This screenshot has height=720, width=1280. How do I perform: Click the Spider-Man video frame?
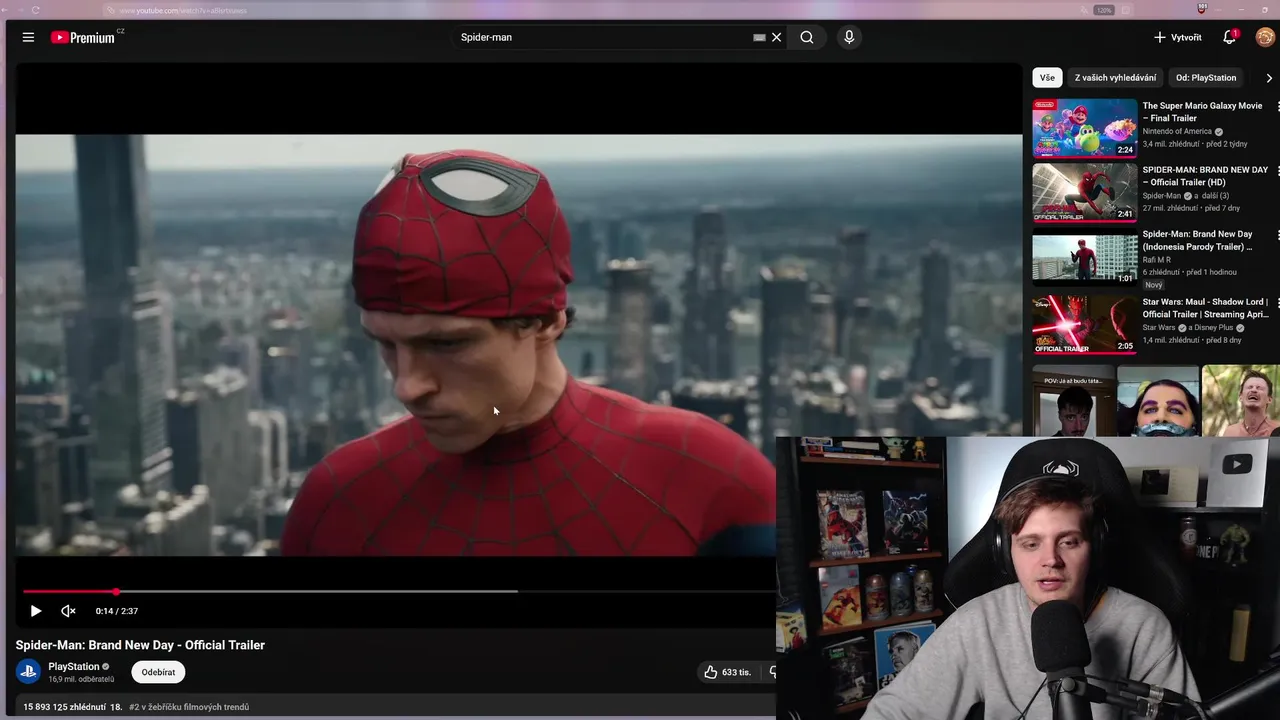tap(518, 345)
